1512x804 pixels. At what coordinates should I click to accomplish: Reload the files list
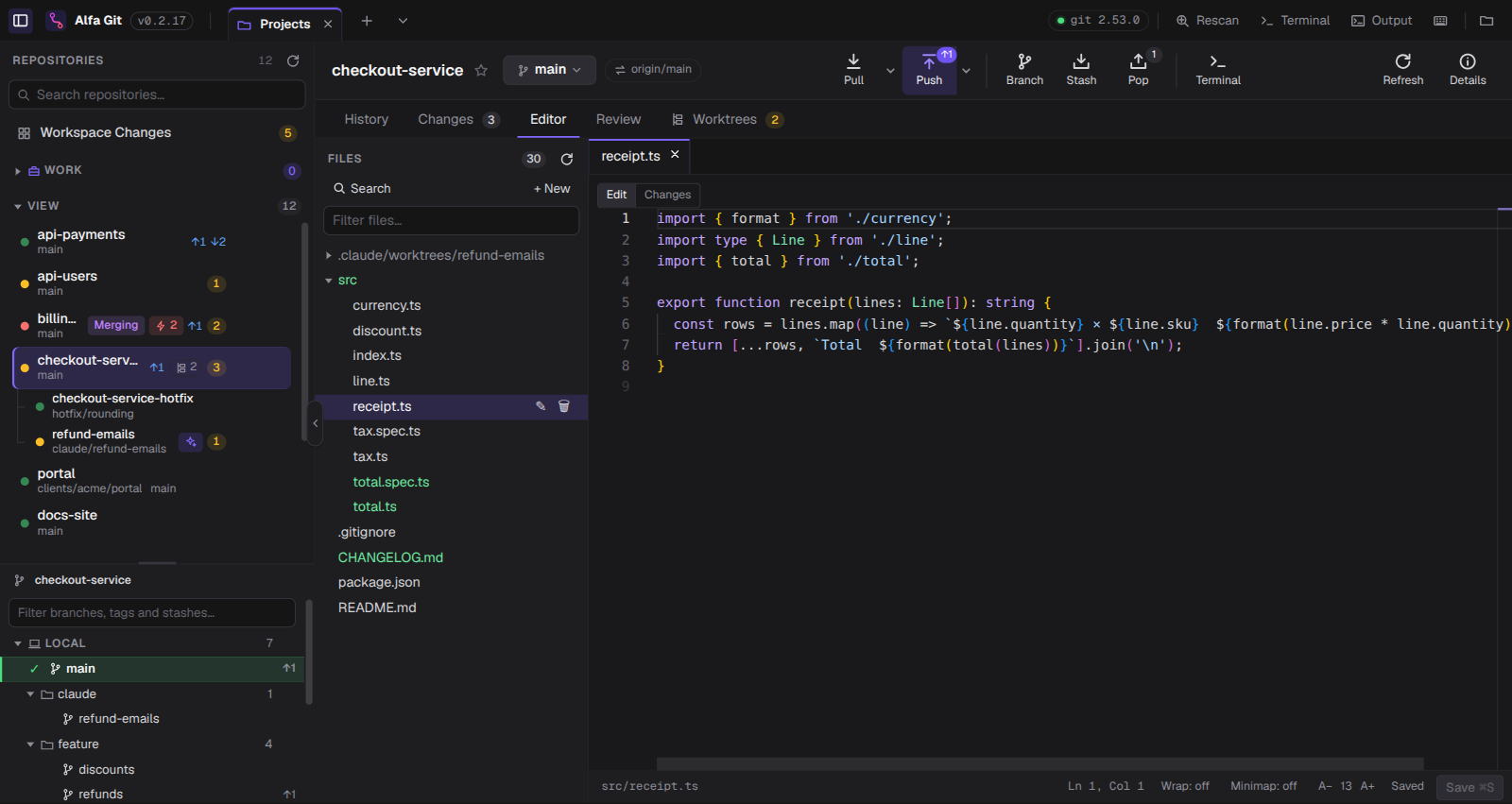coord(567,159)
